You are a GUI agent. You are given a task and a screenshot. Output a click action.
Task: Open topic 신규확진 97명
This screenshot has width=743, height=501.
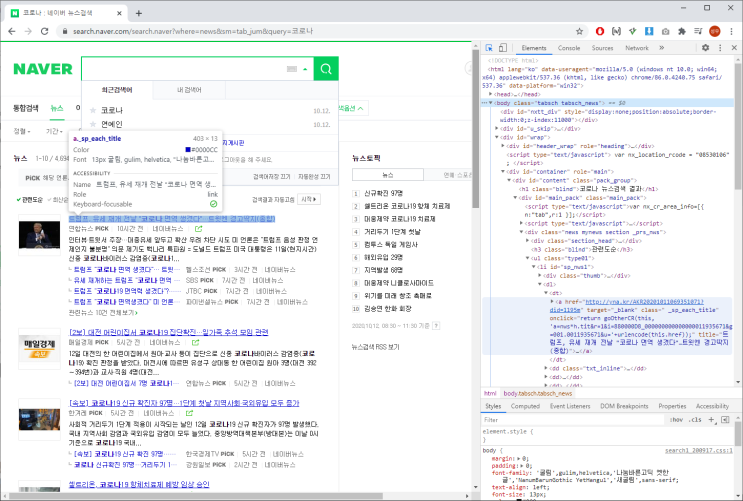383,193
